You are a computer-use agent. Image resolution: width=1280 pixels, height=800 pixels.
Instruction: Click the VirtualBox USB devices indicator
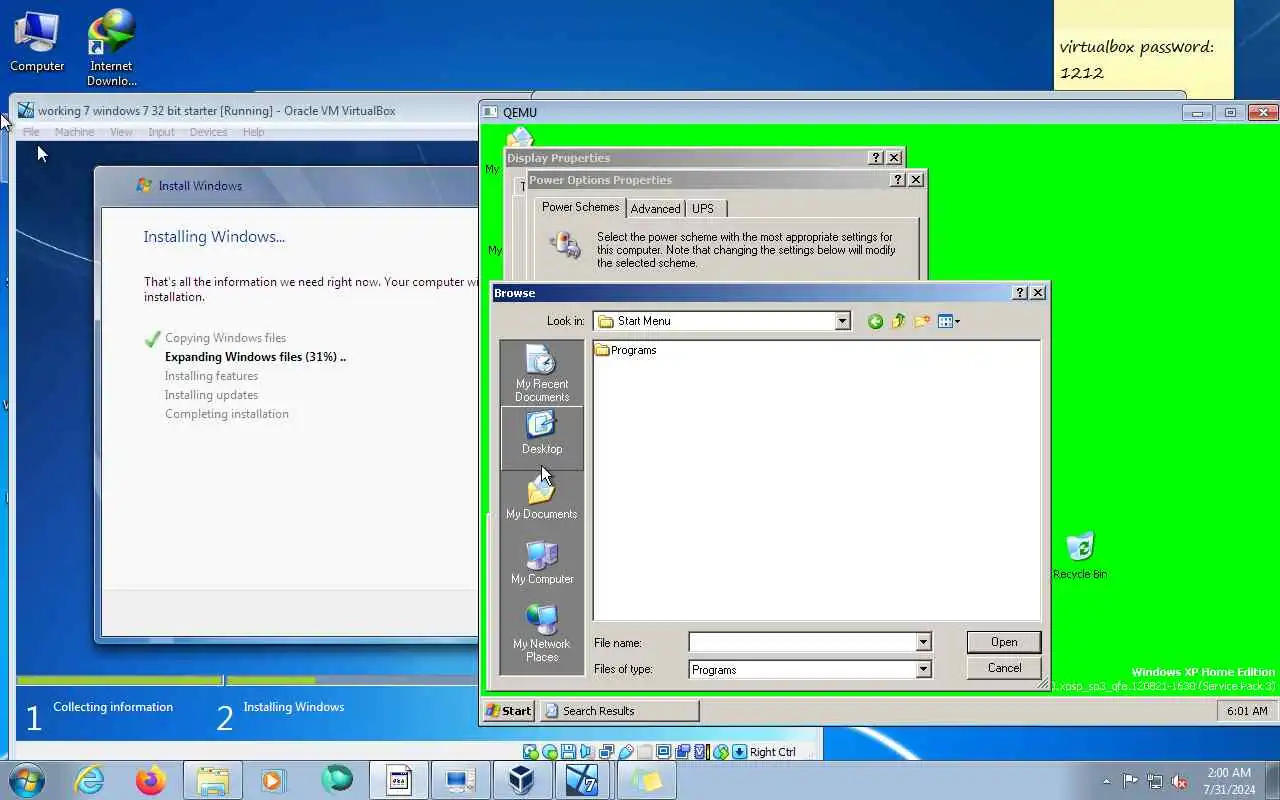626,752
